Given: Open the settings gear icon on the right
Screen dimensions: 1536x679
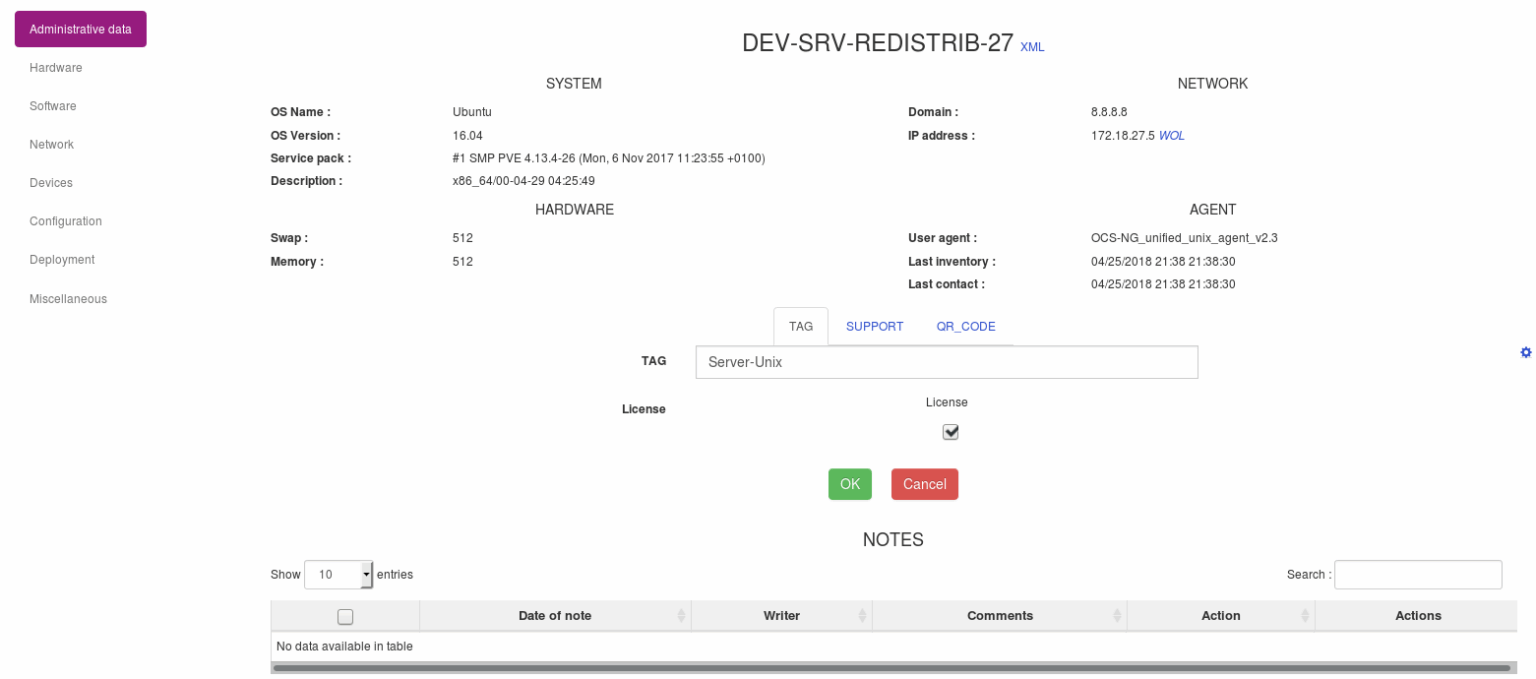Looking at the screenshot, I should (x=1526, y=352).
